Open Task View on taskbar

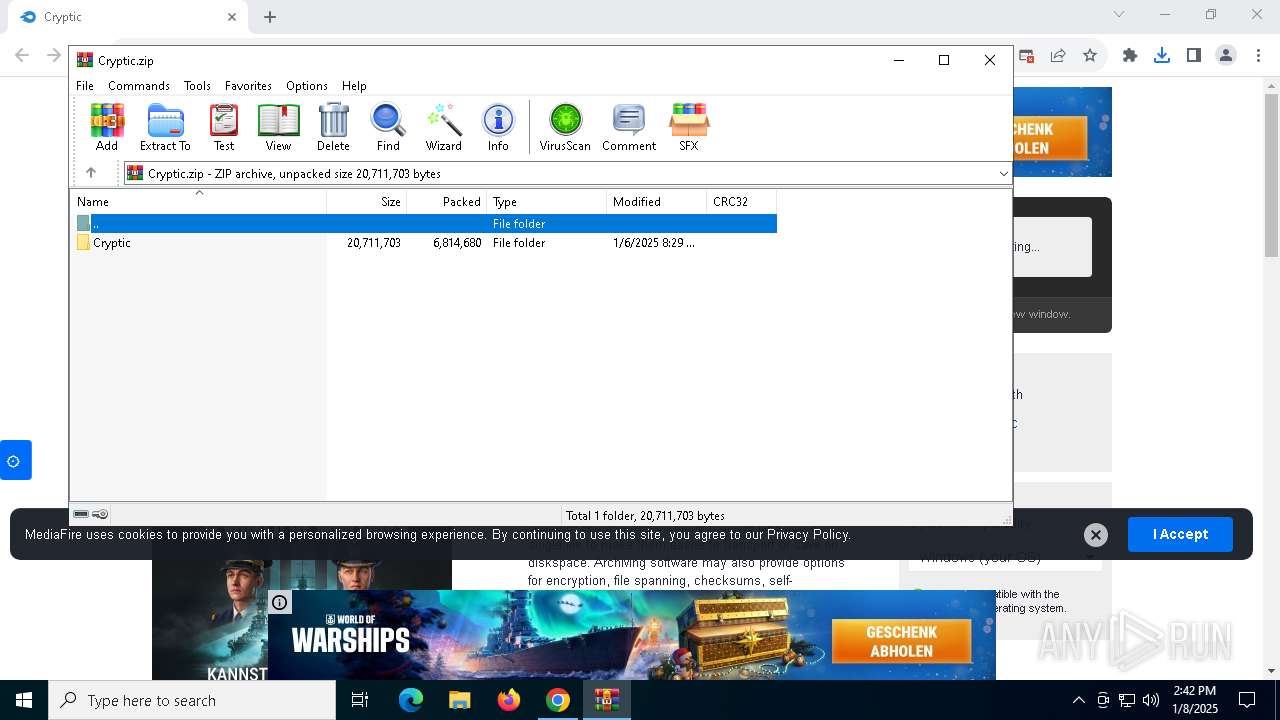point(360,700)
